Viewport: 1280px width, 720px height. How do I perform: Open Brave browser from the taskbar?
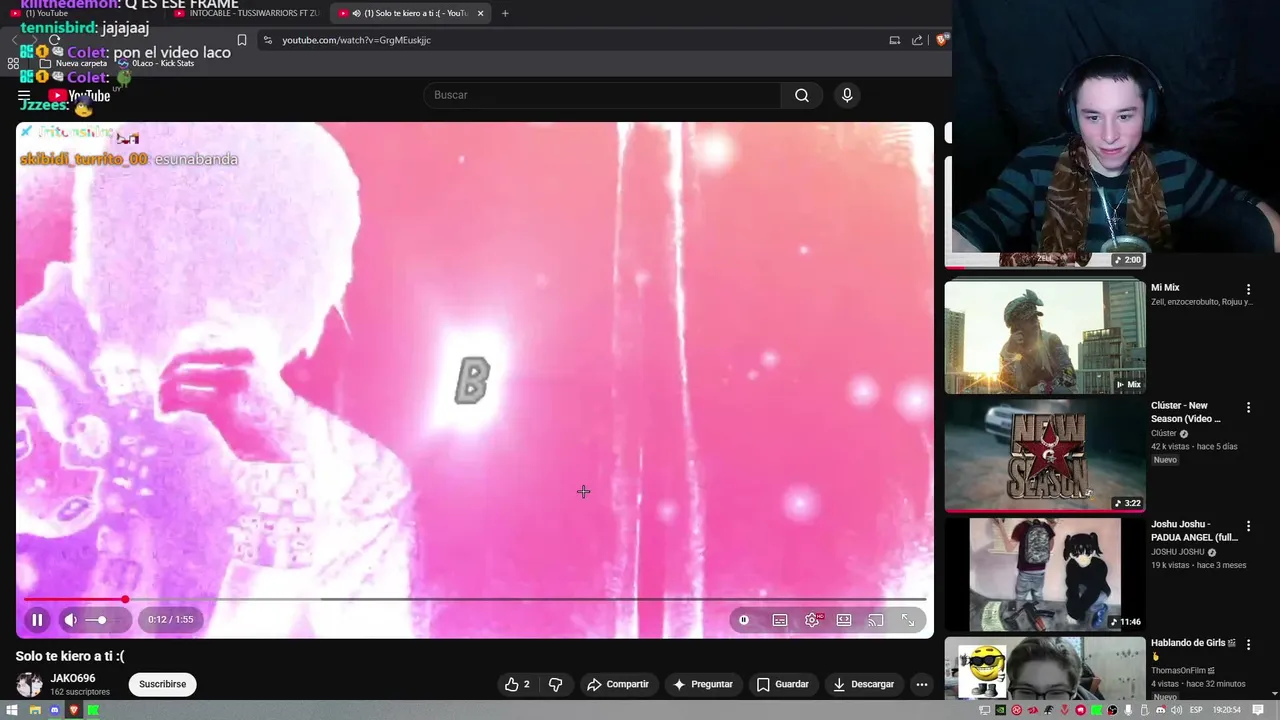pos(74,710)
